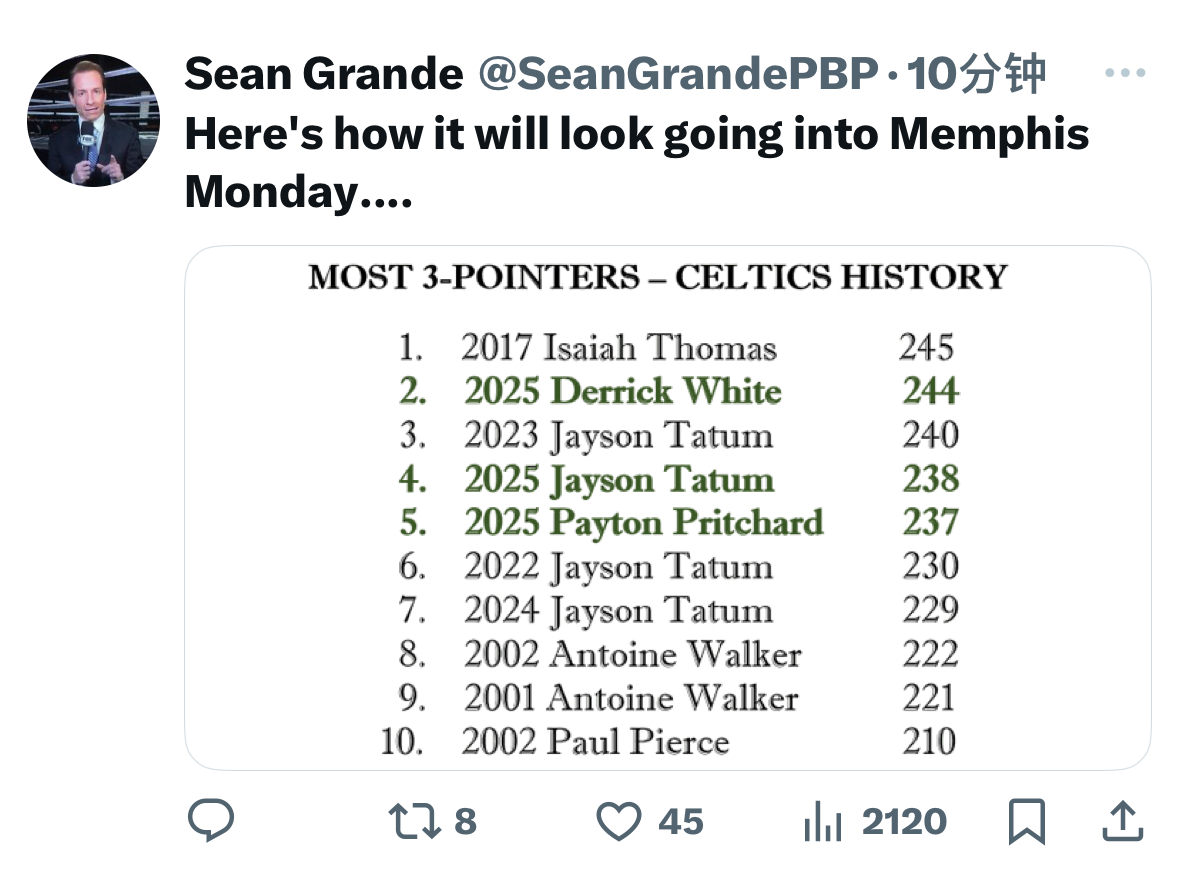1179x884 pixels.
Task: Open the 10分钟 timestamp link
Action: pos(976,74)
